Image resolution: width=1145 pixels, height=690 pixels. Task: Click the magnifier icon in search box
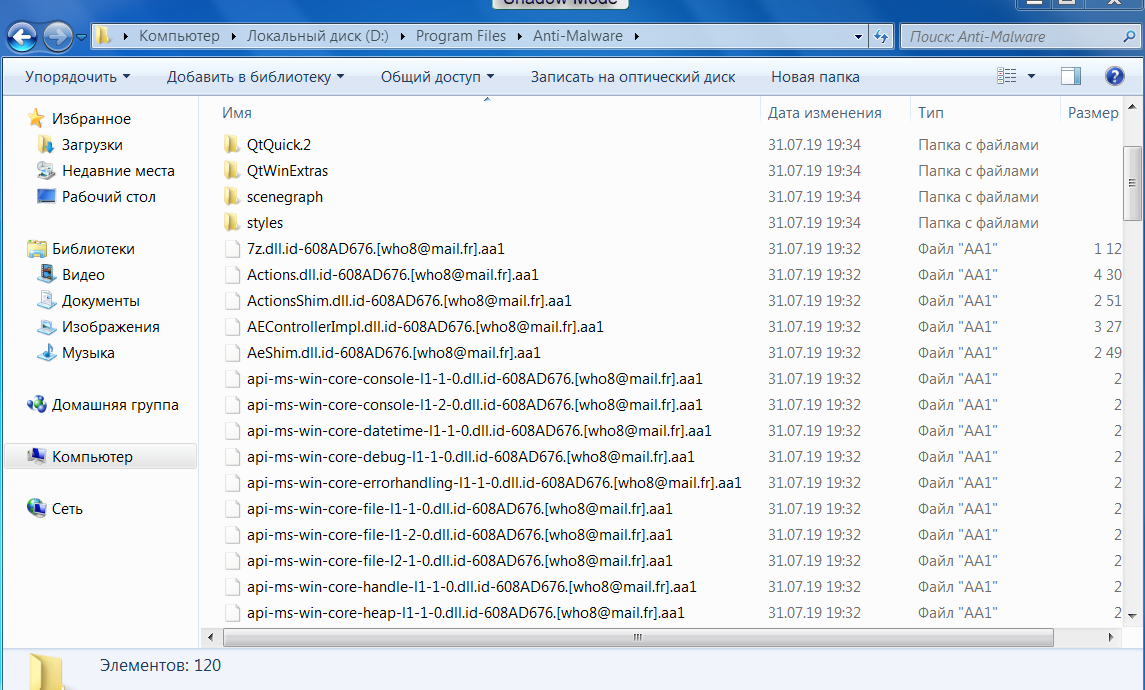point(1130,36)
